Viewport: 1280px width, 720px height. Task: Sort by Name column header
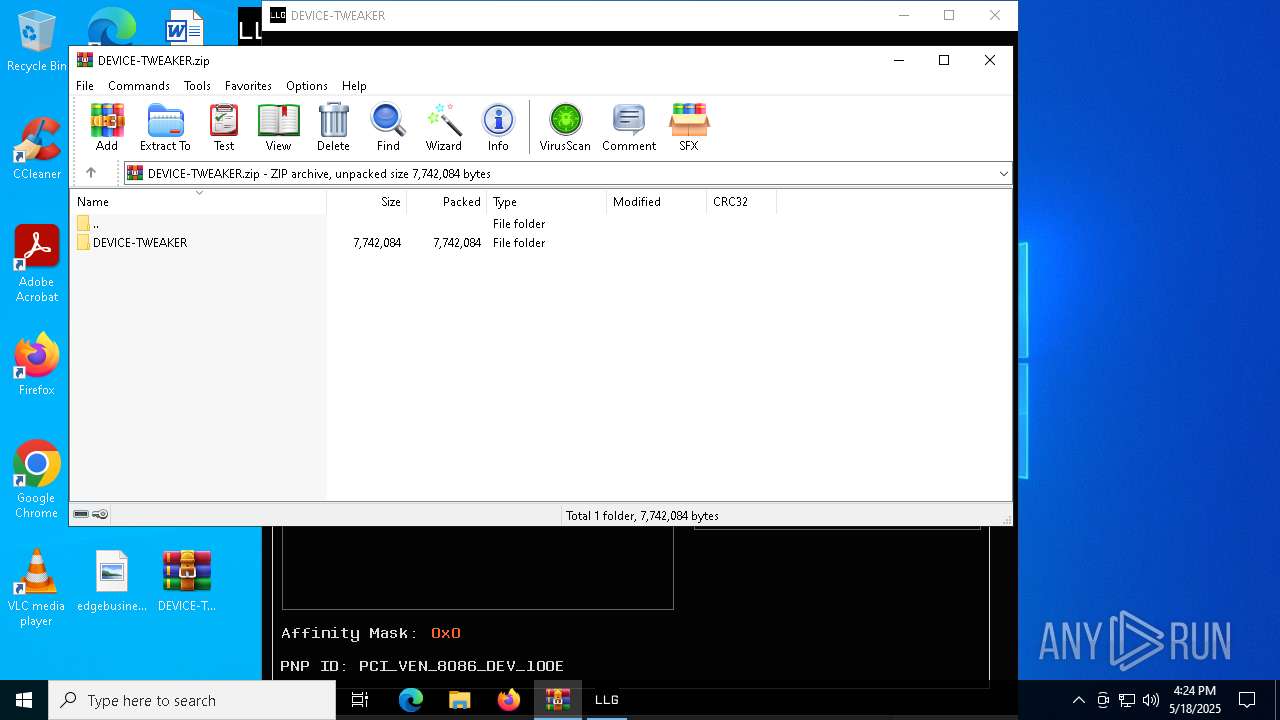(198, 202)
